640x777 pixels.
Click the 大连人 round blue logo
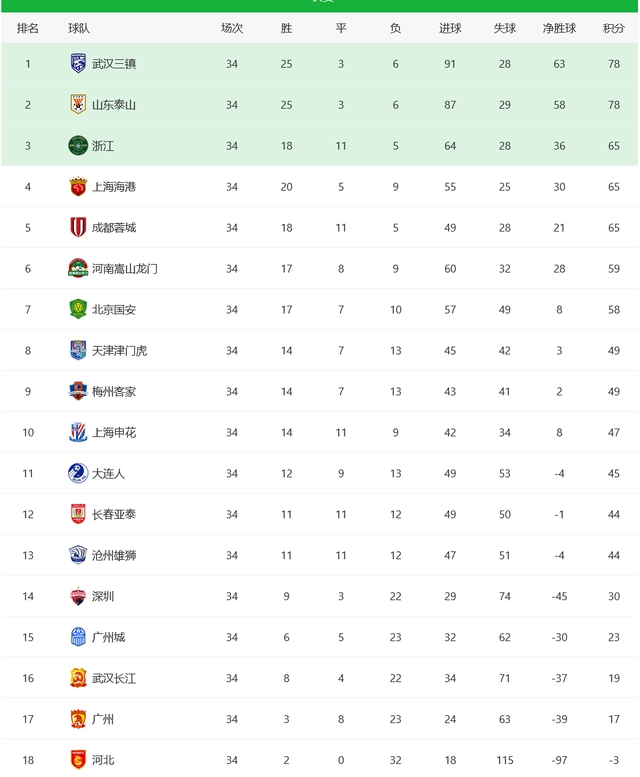[x=78, y=473]
